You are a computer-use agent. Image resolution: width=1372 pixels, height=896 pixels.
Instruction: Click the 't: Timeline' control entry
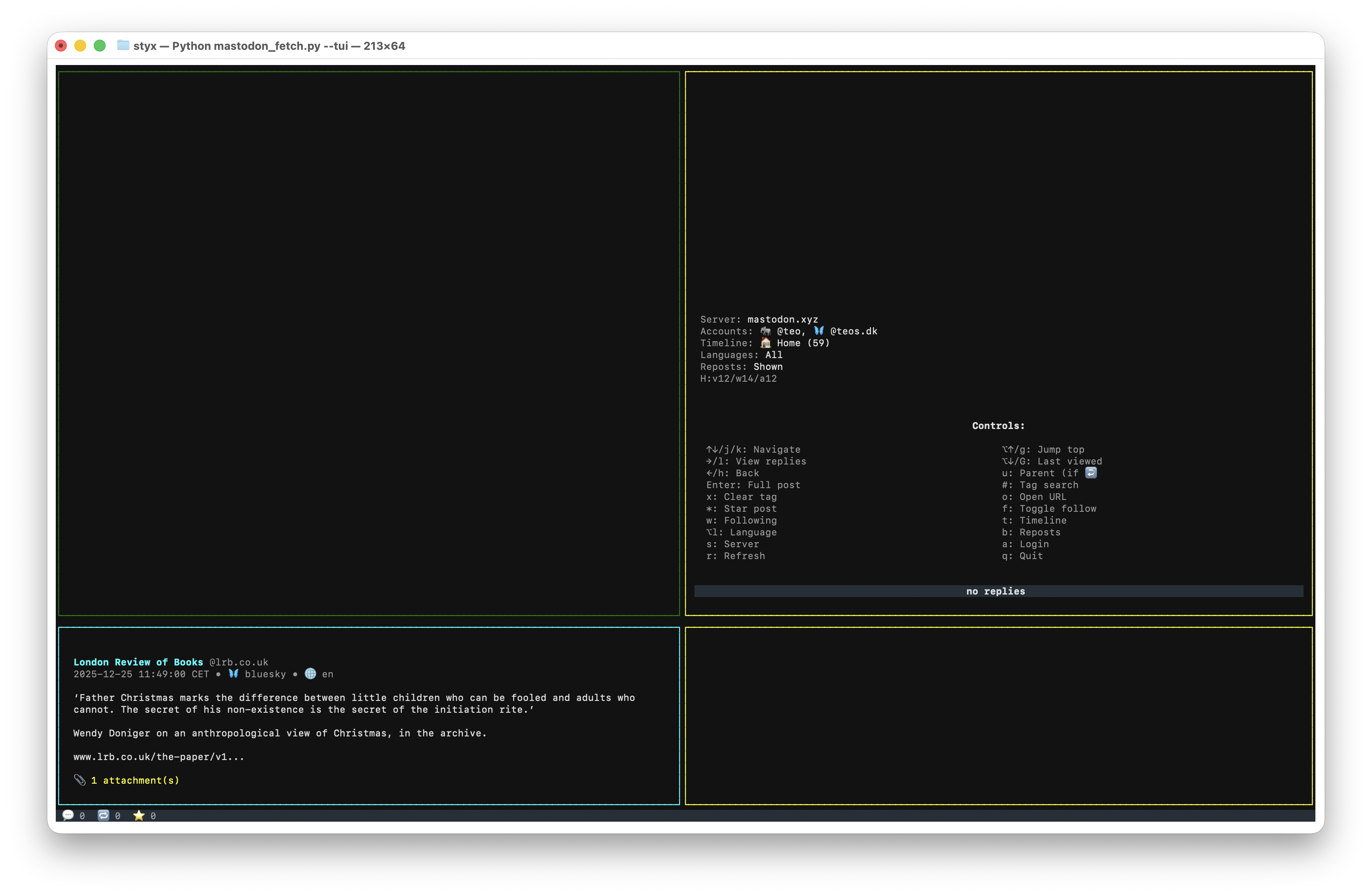(x=1034, y=520)
